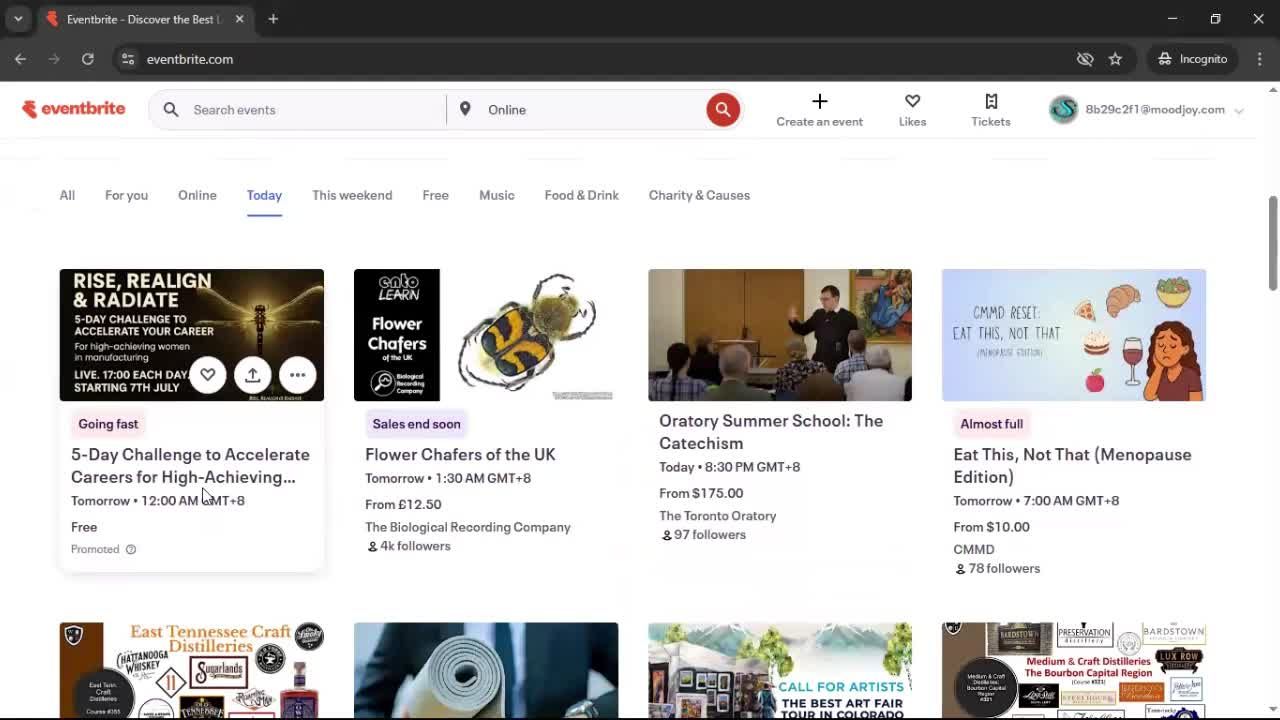
Task: Focus the Search events field
Action: 315,110
